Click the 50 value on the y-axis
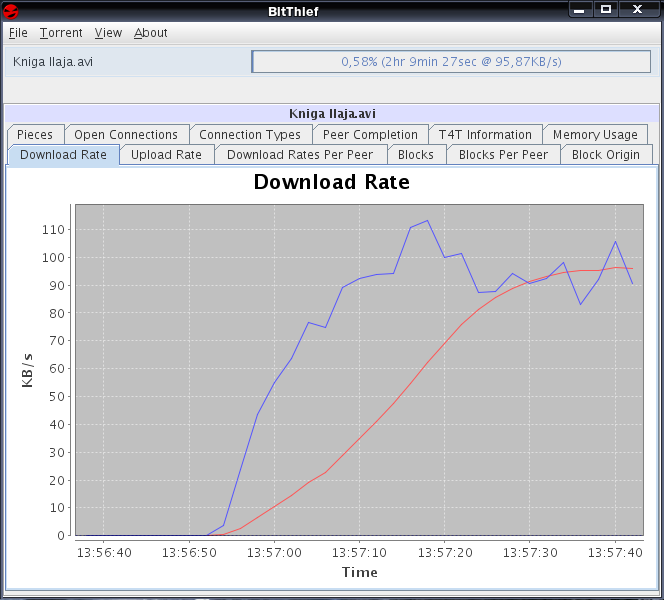 pyautogui.click(x=57, y=397)
